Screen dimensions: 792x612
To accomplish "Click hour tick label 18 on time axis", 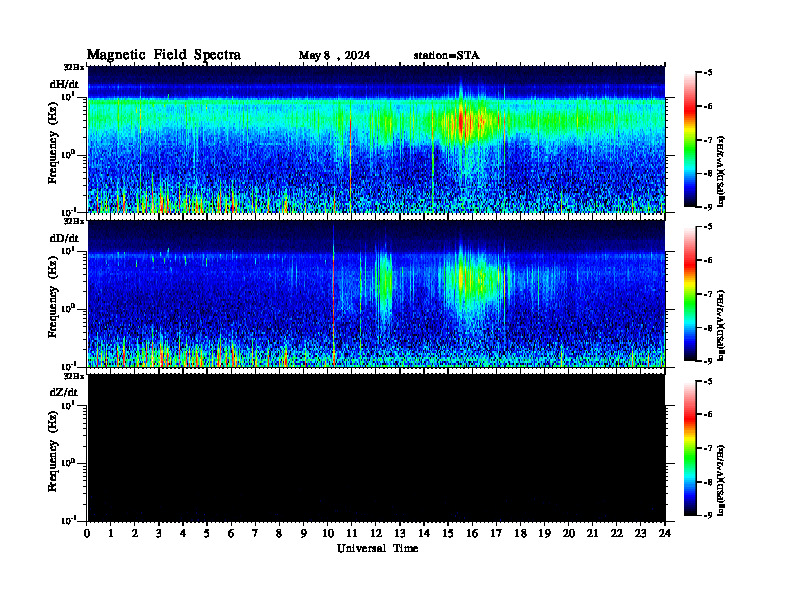I will tap(520, 534).
